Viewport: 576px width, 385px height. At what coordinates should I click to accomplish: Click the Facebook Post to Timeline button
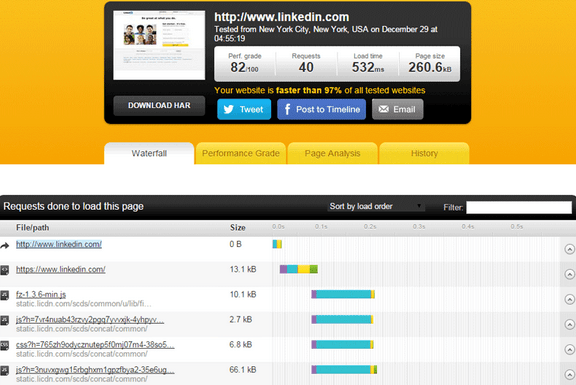tap(321, 109)
